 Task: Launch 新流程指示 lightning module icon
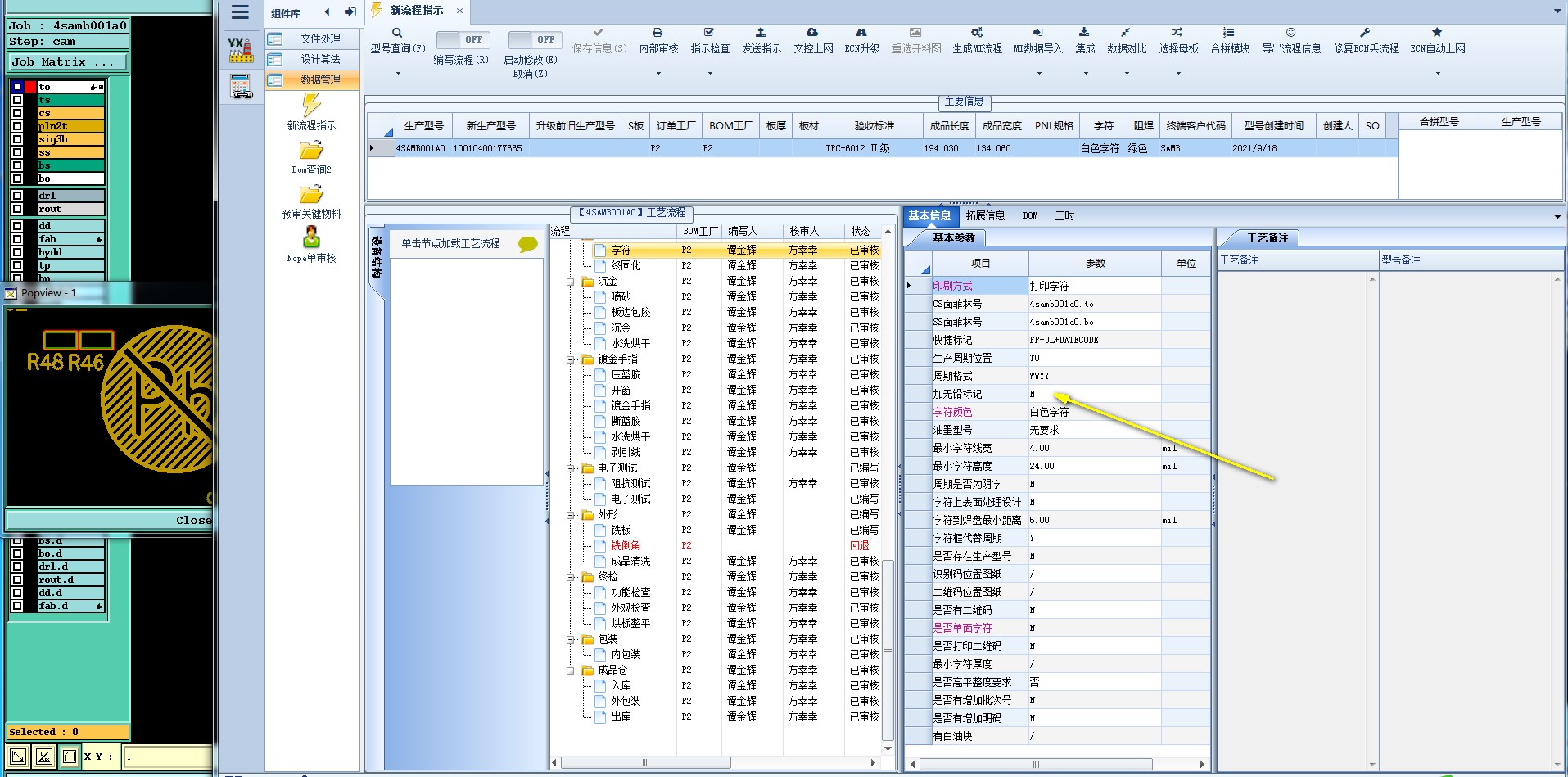[x=311, y=105]
